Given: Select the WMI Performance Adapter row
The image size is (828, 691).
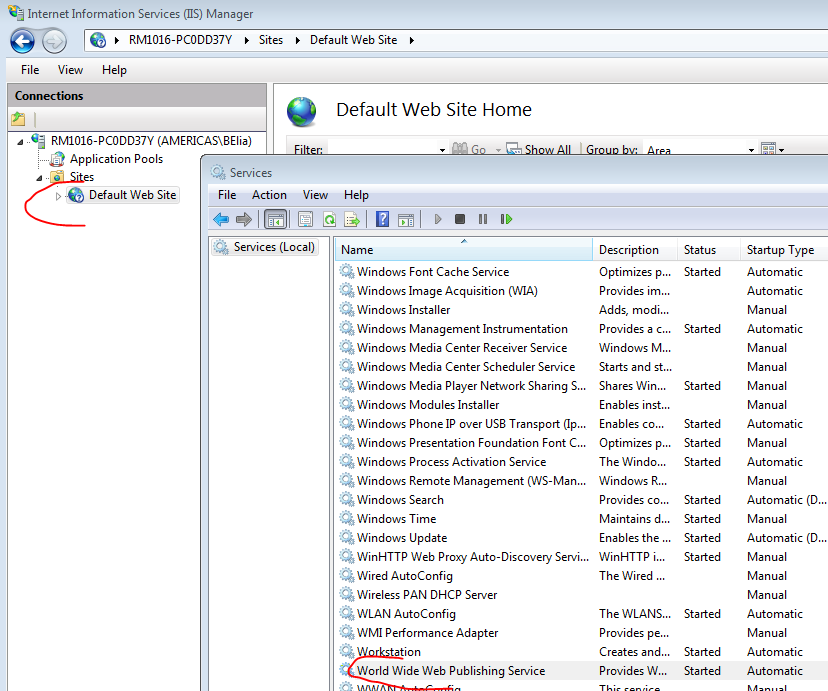Looking at the screenshot, I should click(582, 632).
